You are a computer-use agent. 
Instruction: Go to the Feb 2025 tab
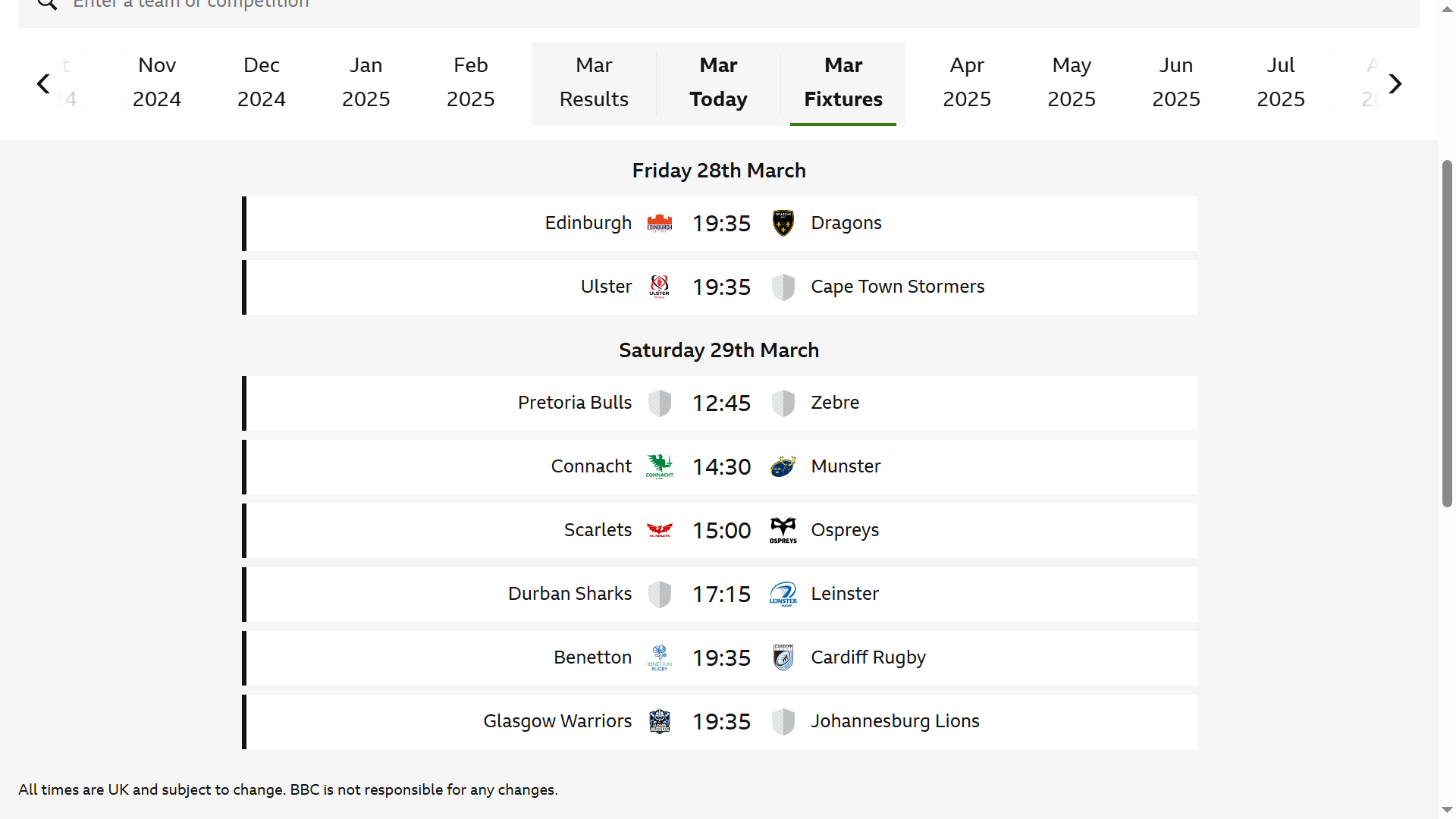[470, 83]
